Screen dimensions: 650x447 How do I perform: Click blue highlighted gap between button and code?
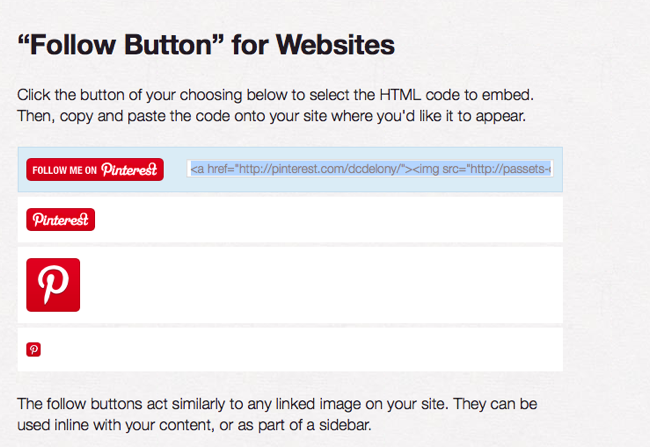coord(176,170)
